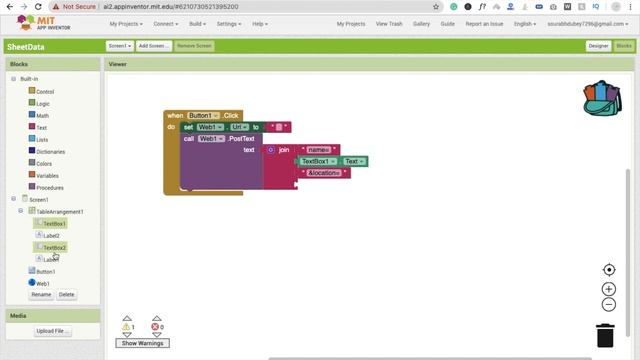The width and height of the screenshot is (640, 360).
Task: Click the Upload File button
Action: 53,331
